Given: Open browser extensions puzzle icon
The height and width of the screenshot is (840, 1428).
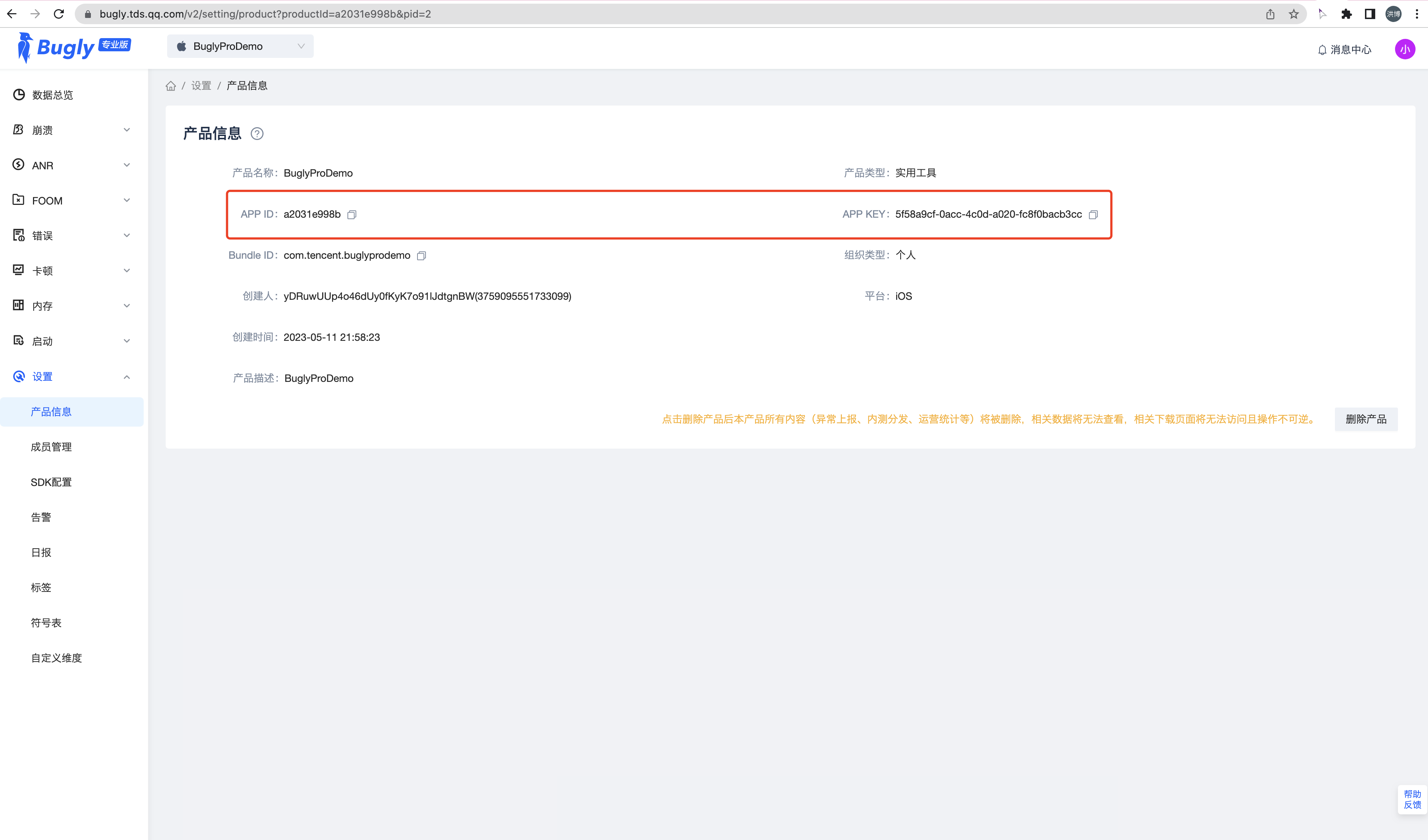Looking at the screenshot, I should coord(1346,14).
